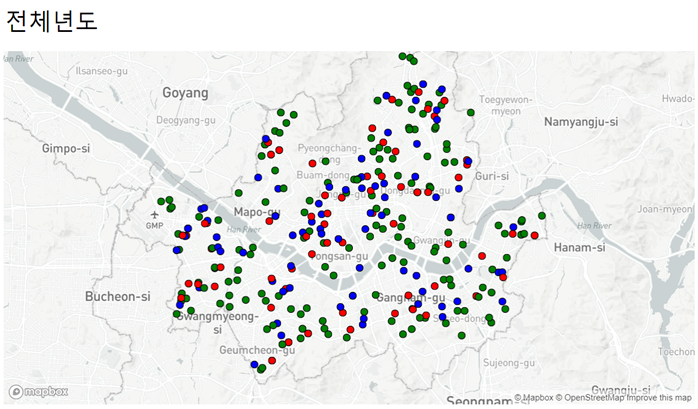The image size is (698, 409).
Task: Click the GMP airport icon
Action: pyautogui.click(x=154, y=215)
